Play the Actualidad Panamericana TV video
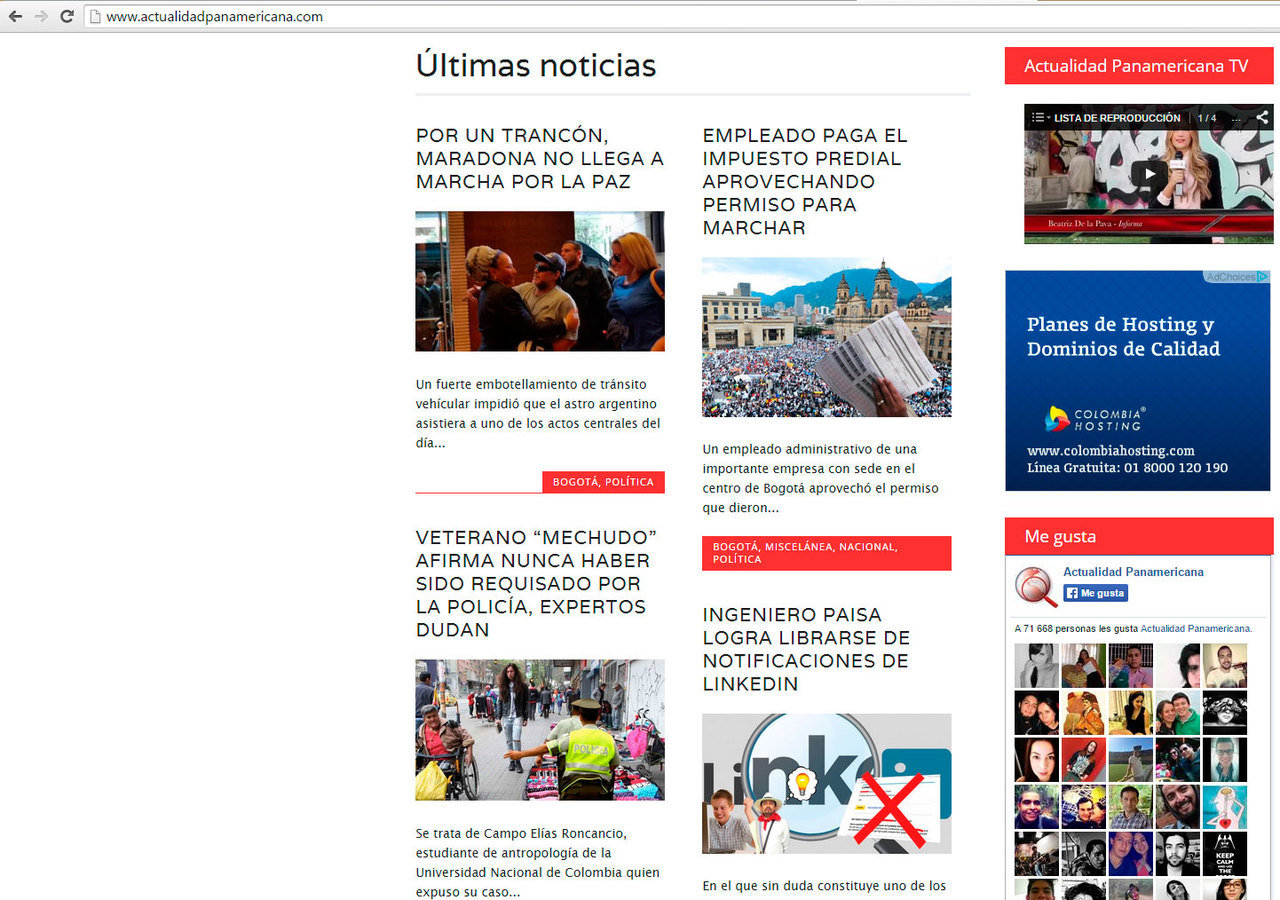Viewport: 1280px width, 900px height. [1149, 173]
